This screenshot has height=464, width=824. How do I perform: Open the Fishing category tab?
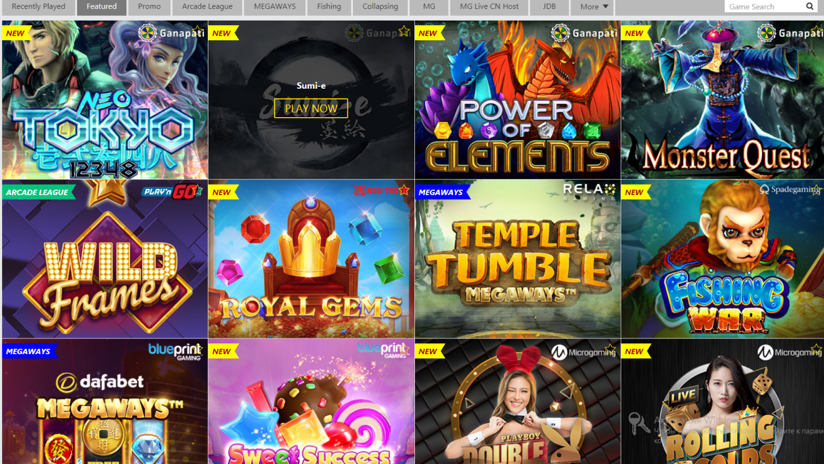coord(329,7)
